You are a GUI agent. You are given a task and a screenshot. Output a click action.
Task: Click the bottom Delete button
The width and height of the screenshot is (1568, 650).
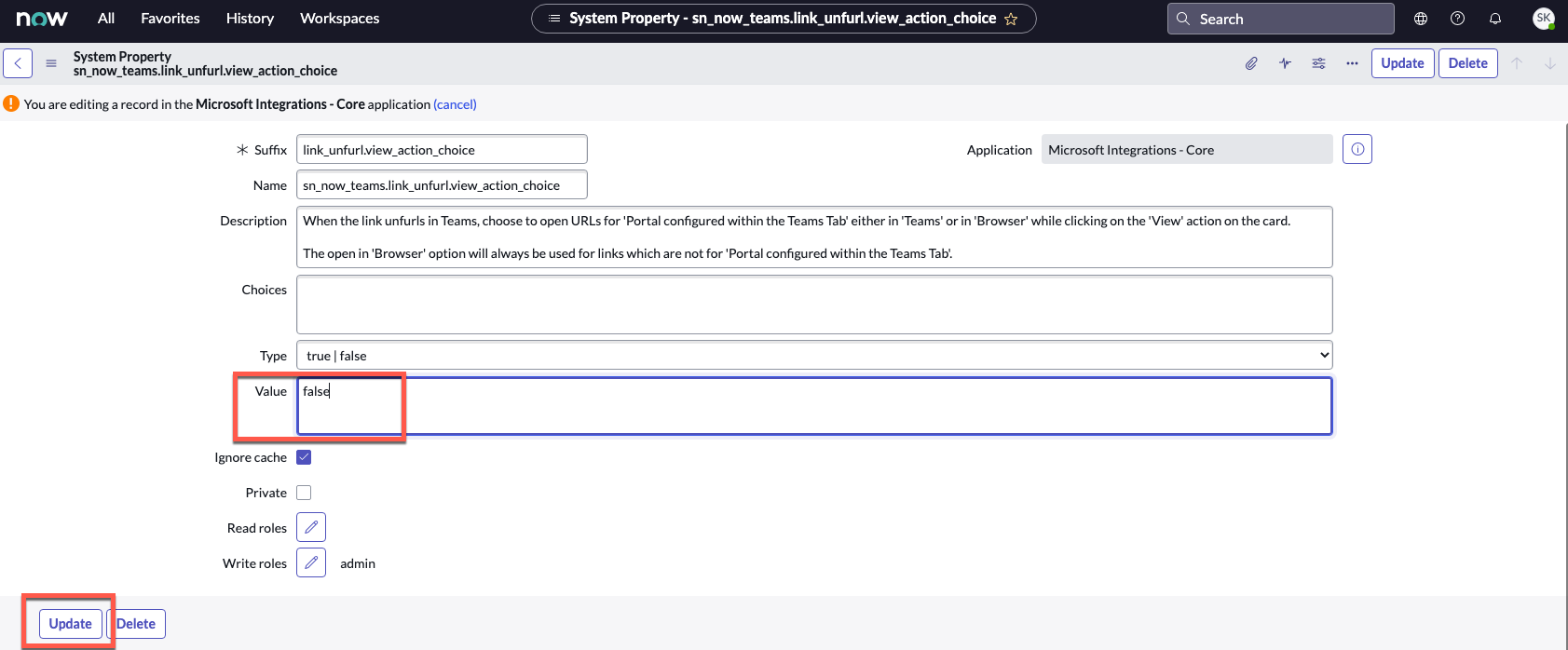(x=136, y=624)
